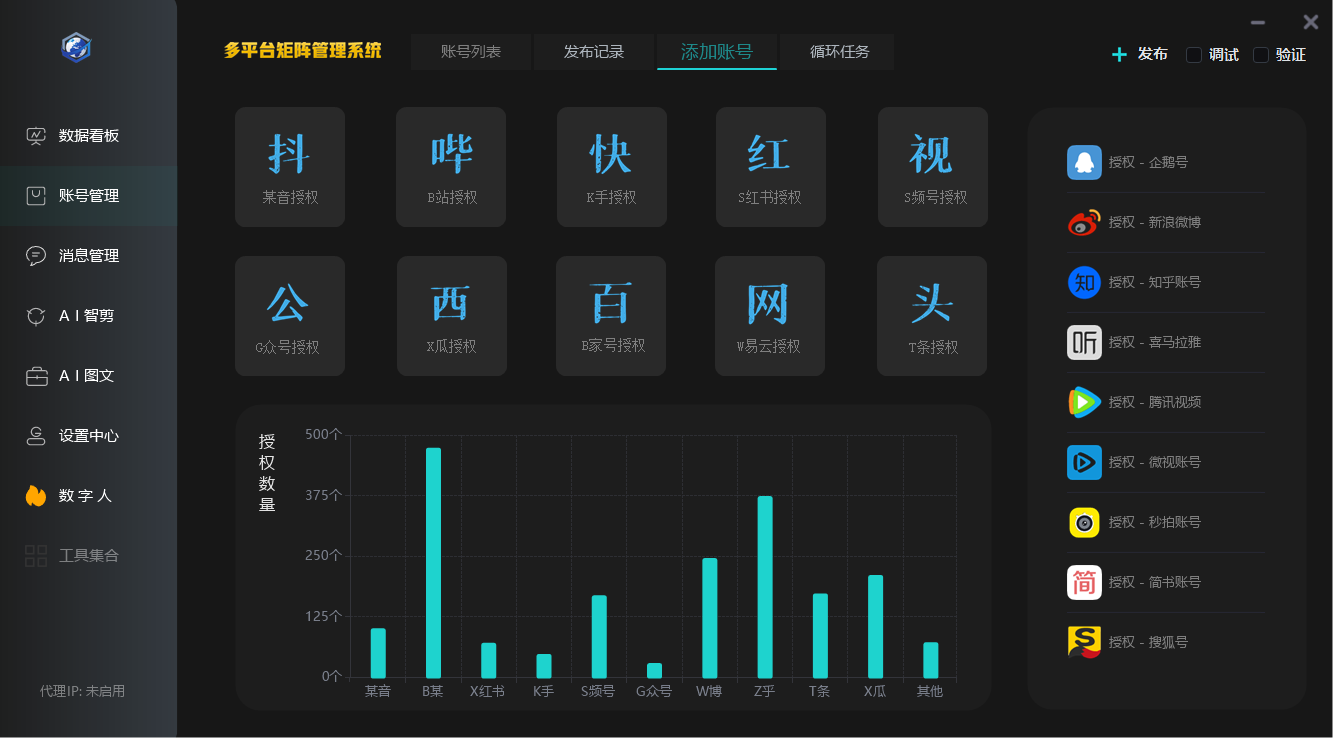
Task: Click the B某 bar in chart
Action: click(433, 563)
